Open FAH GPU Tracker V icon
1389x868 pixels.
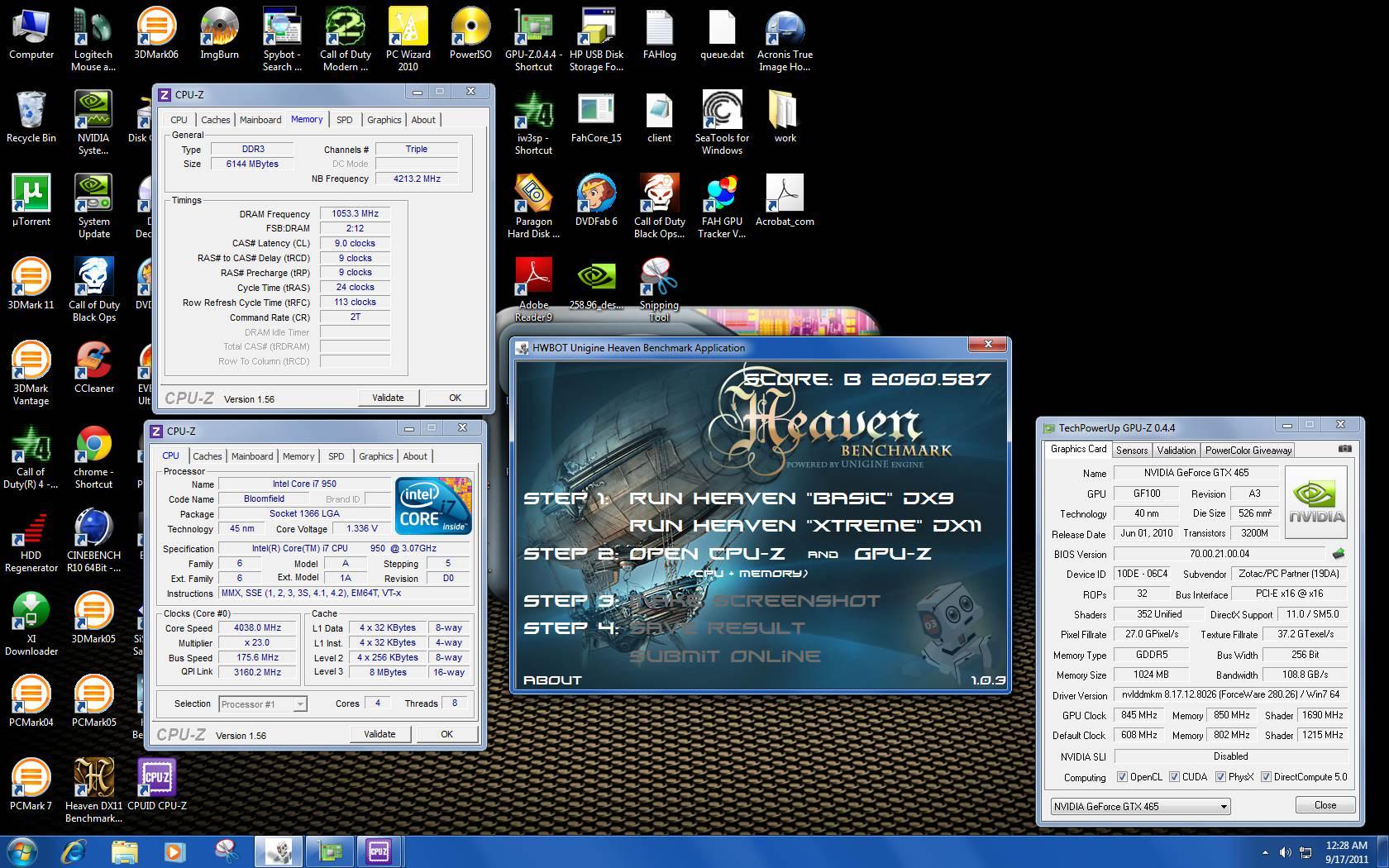point(722,206)
